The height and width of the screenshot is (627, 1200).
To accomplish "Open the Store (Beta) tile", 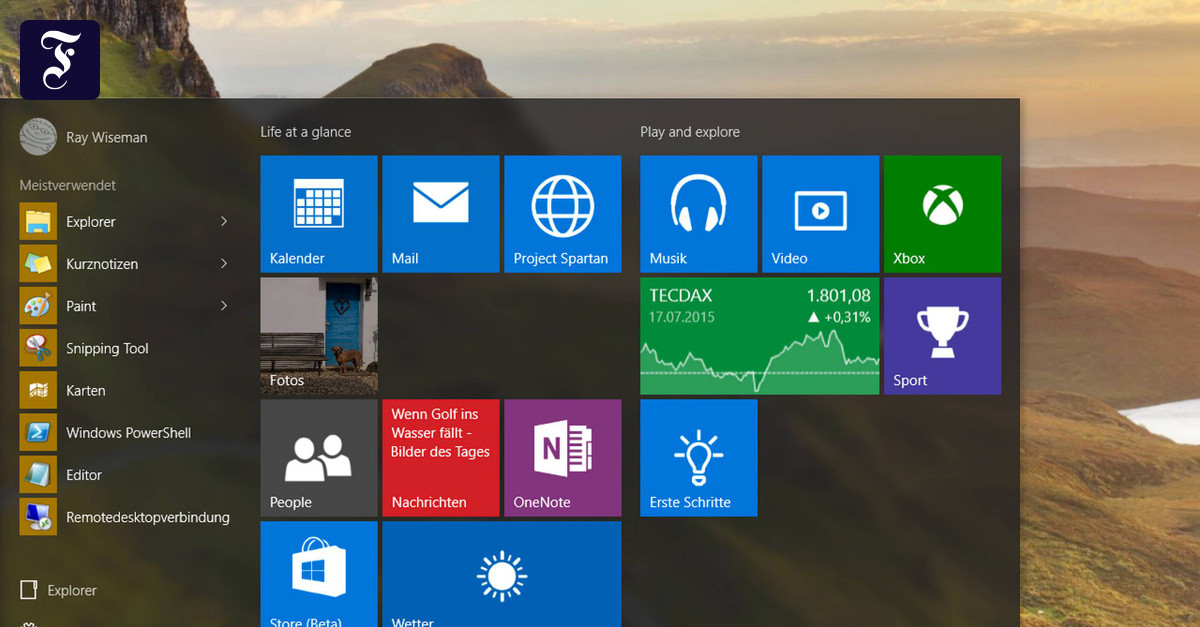I will [318, 575].
